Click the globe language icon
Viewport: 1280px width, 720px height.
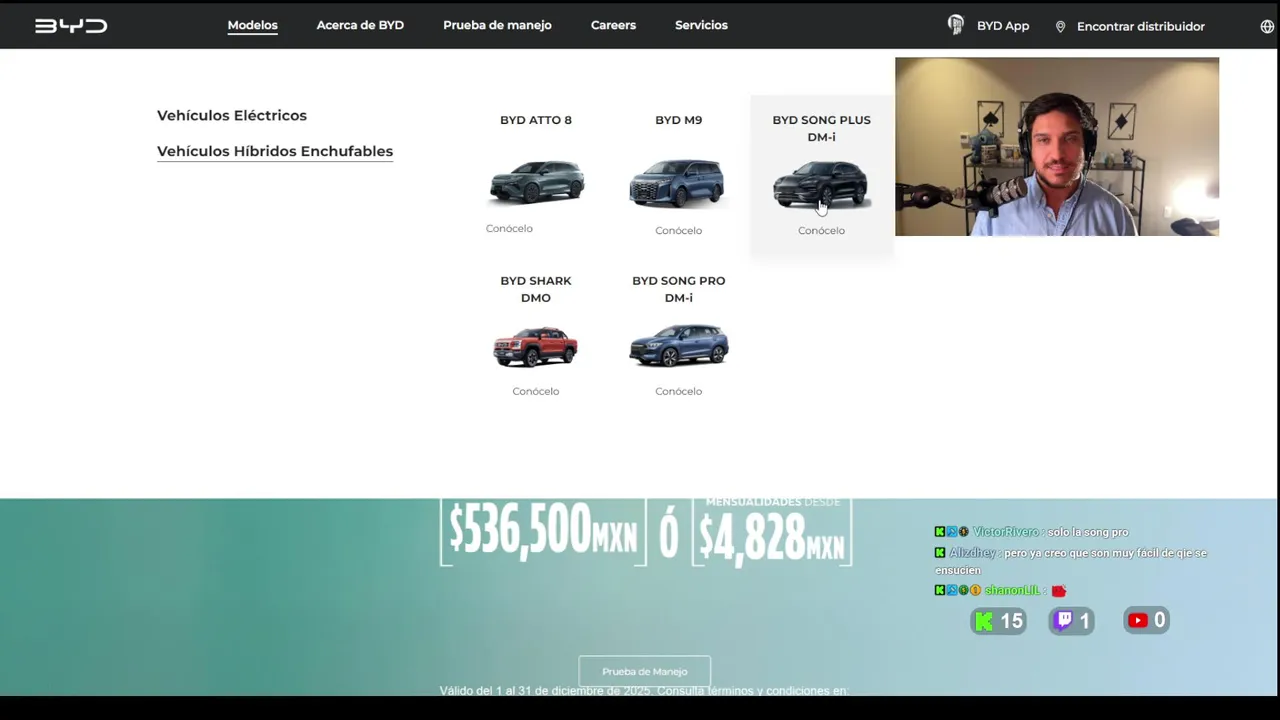coord(1267,27)
